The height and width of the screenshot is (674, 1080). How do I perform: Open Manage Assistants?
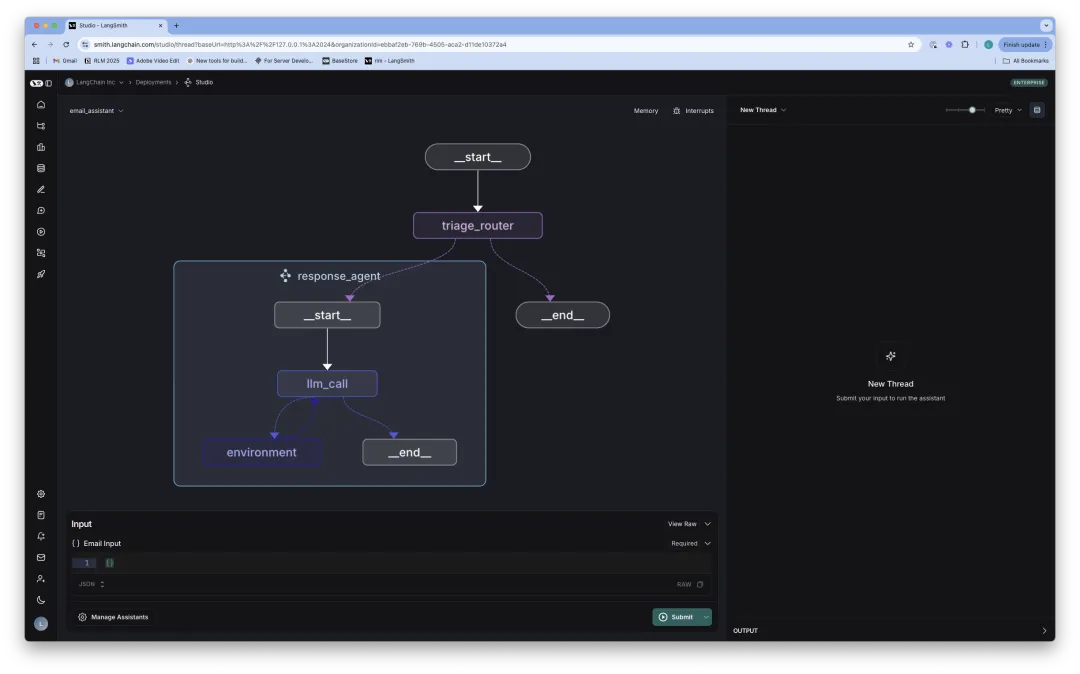pos(115,617)
